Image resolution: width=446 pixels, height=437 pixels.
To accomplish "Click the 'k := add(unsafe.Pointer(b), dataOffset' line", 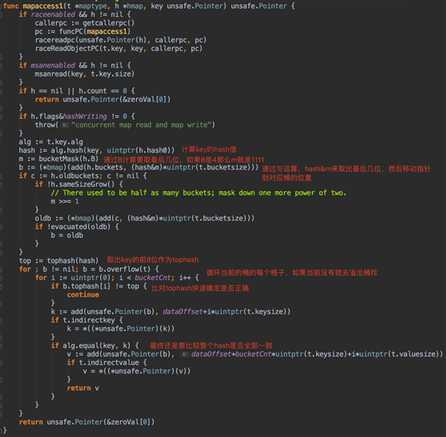I will (x=171, y=312).
